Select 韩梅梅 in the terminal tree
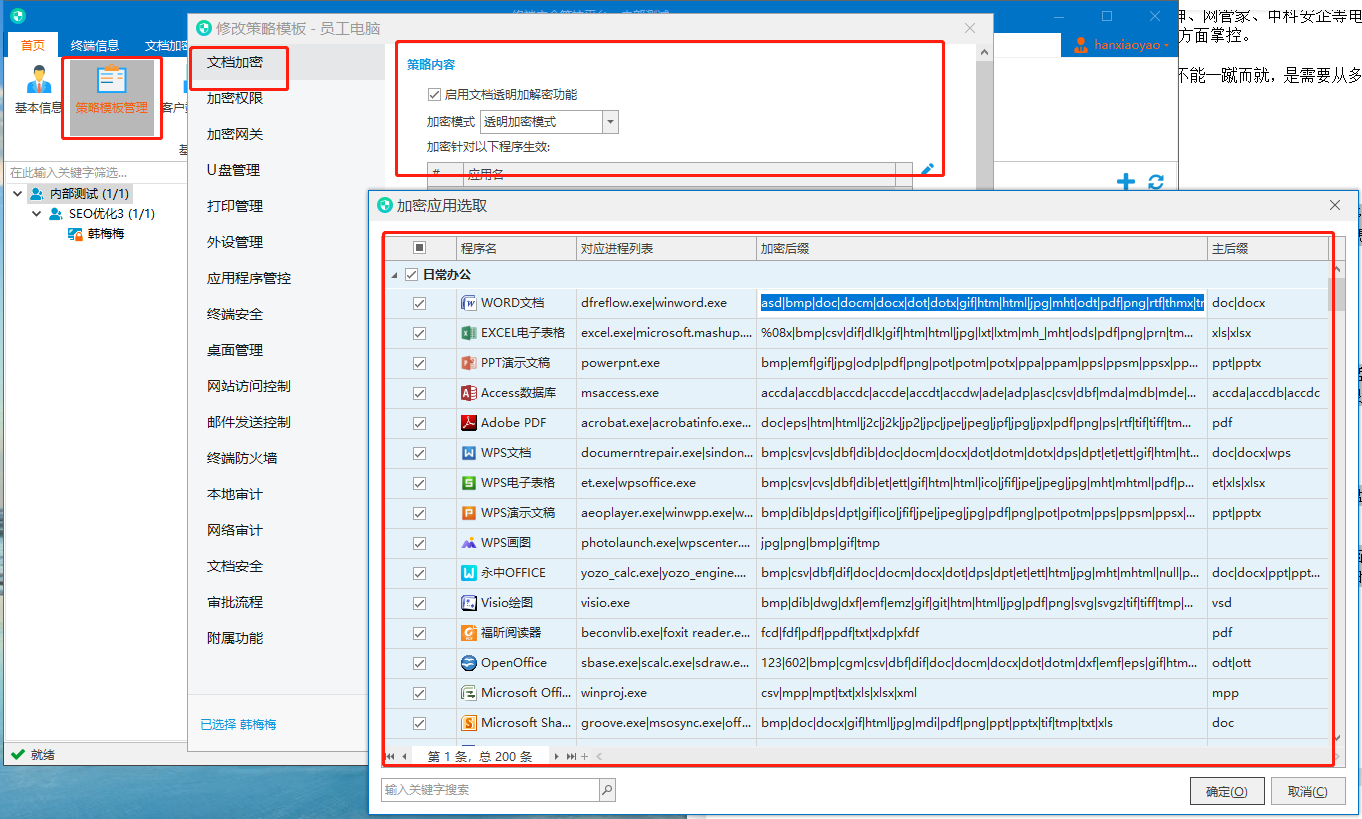The image size is (1362, 819). pos(106,234)
